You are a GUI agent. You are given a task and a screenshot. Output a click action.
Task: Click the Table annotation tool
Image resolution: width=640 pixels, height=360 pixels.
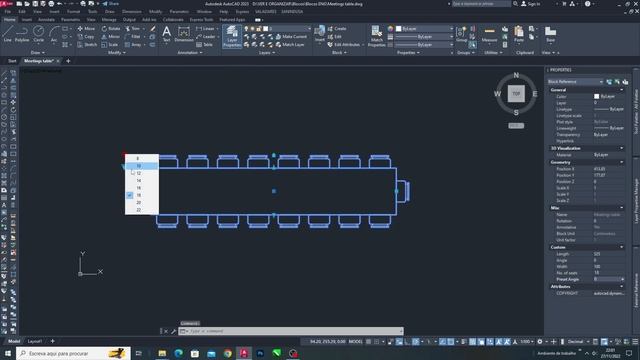click(204, 44)
